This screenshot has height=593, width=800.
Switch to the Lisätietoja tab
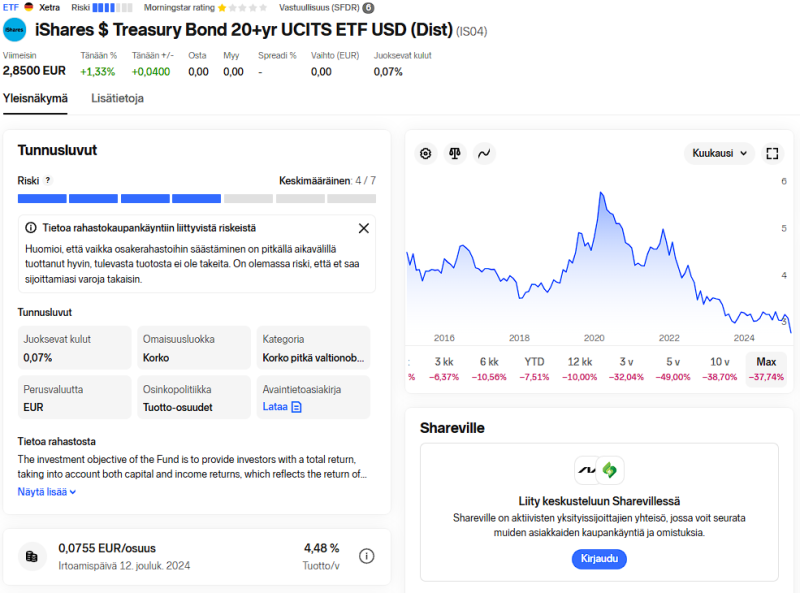(117, 98)
